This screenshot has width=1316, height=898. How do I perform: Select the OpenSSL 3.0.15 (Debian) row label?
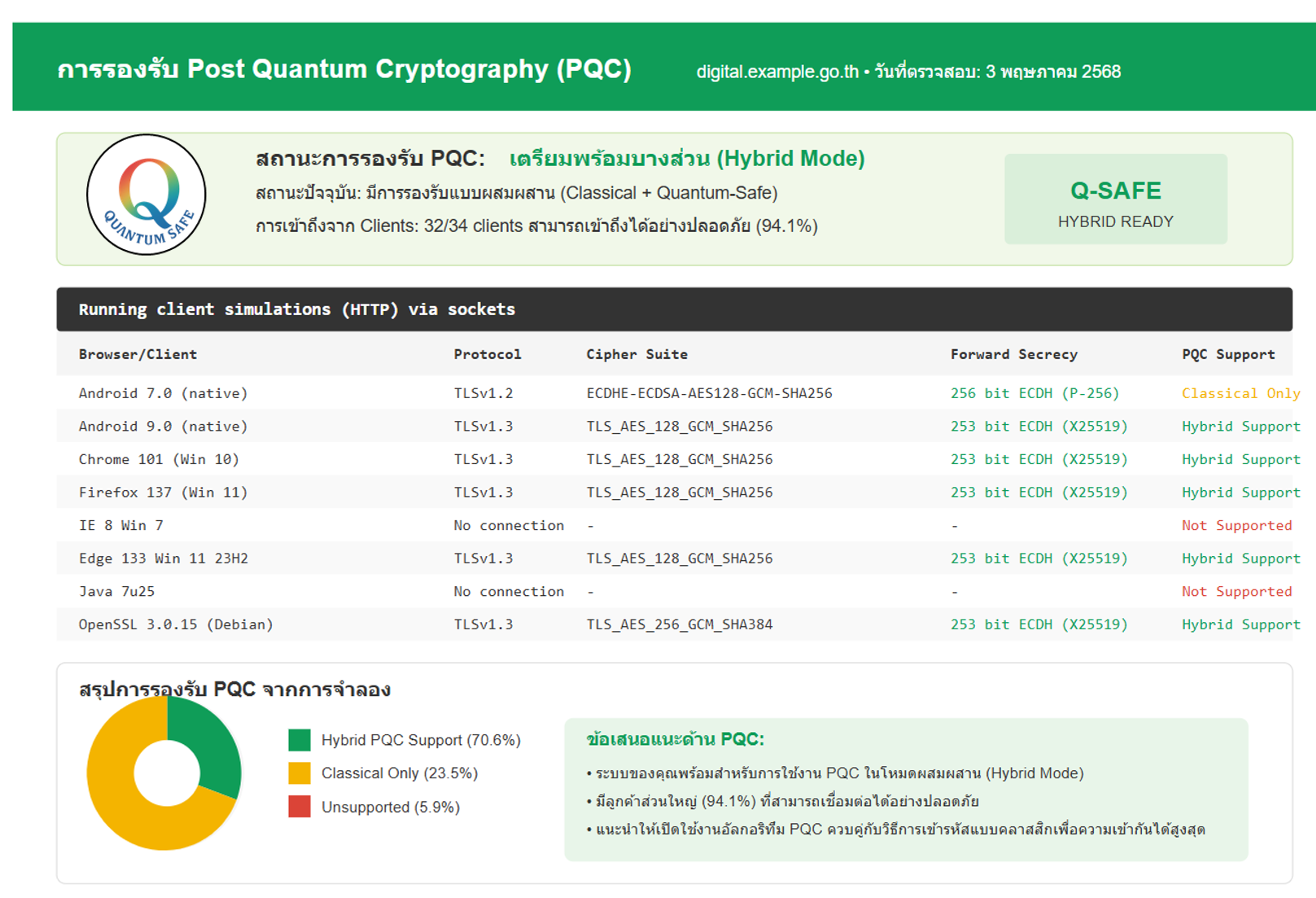pyautogui.click(x=176, y=624)
